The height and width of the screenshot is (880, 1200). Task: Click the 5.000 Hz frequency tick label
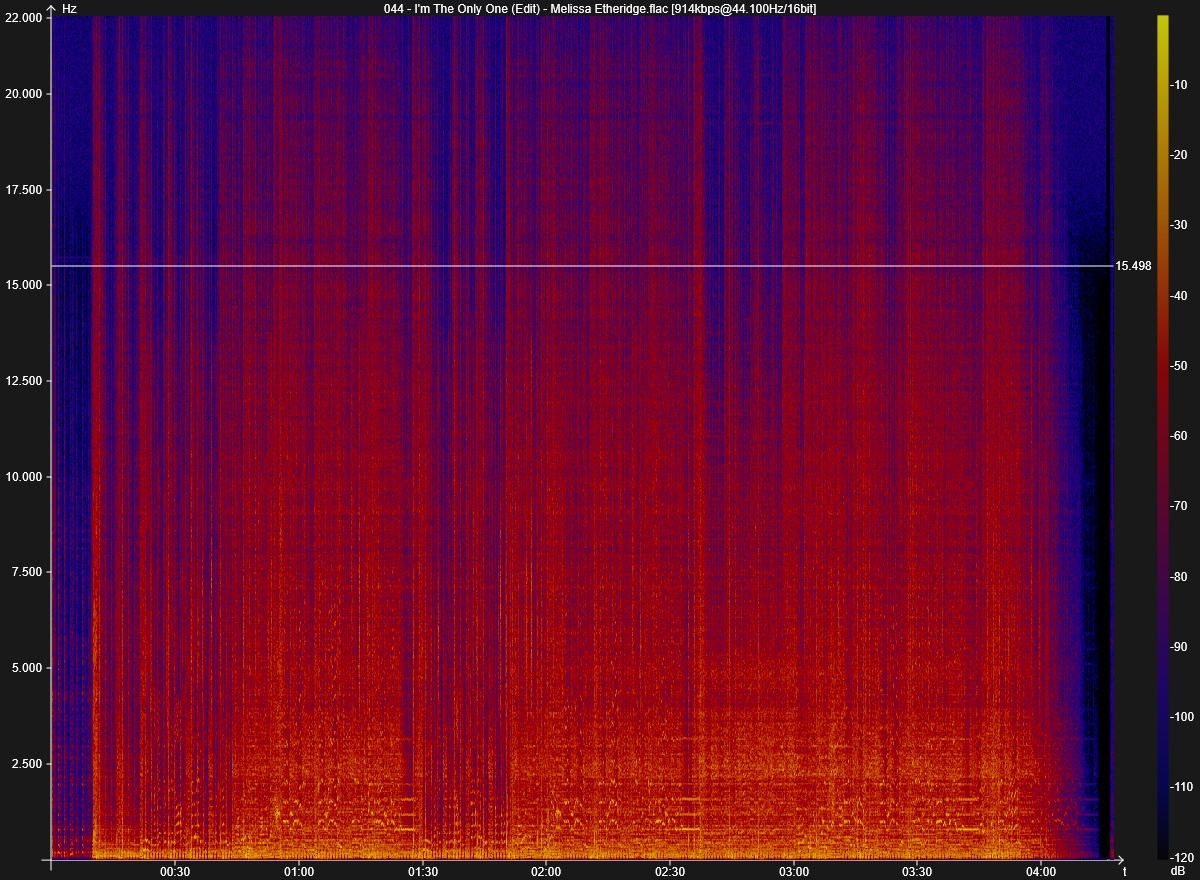point(28,668)
